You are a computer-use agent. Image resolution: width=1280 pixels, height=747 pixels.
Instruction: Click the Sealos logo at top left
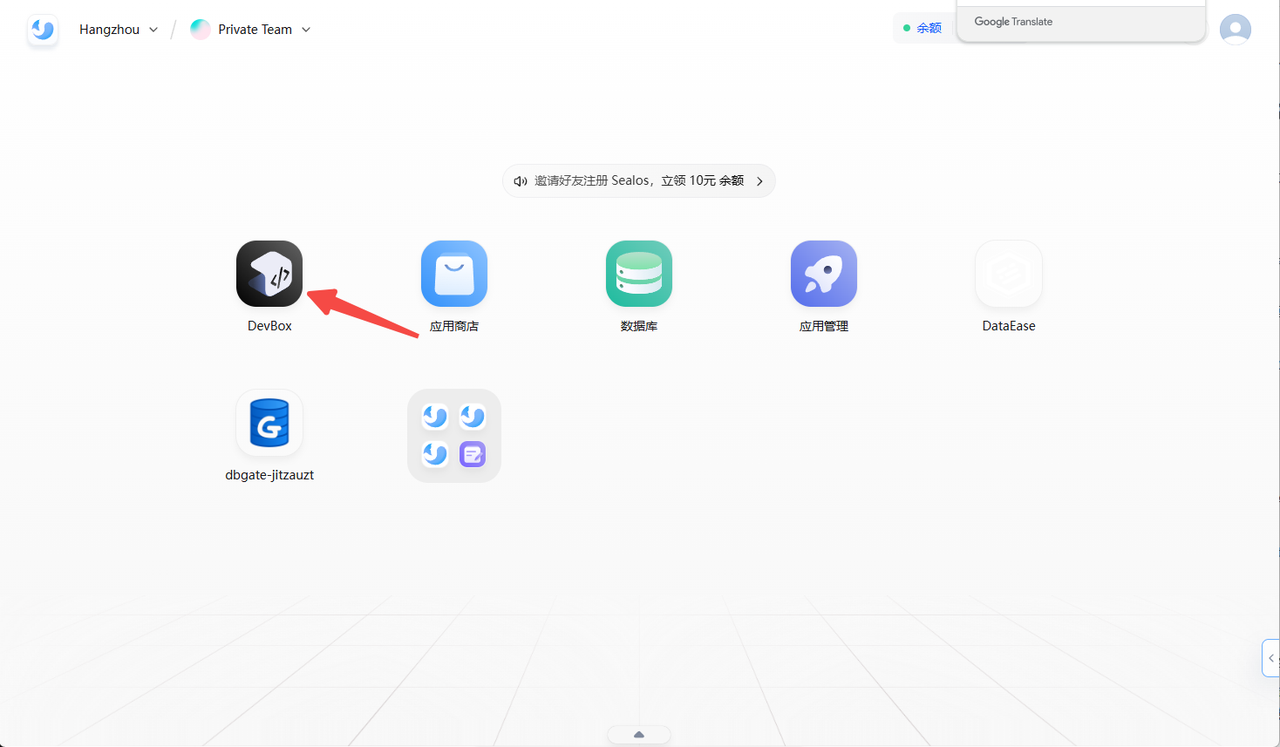(x=42, y=30)
